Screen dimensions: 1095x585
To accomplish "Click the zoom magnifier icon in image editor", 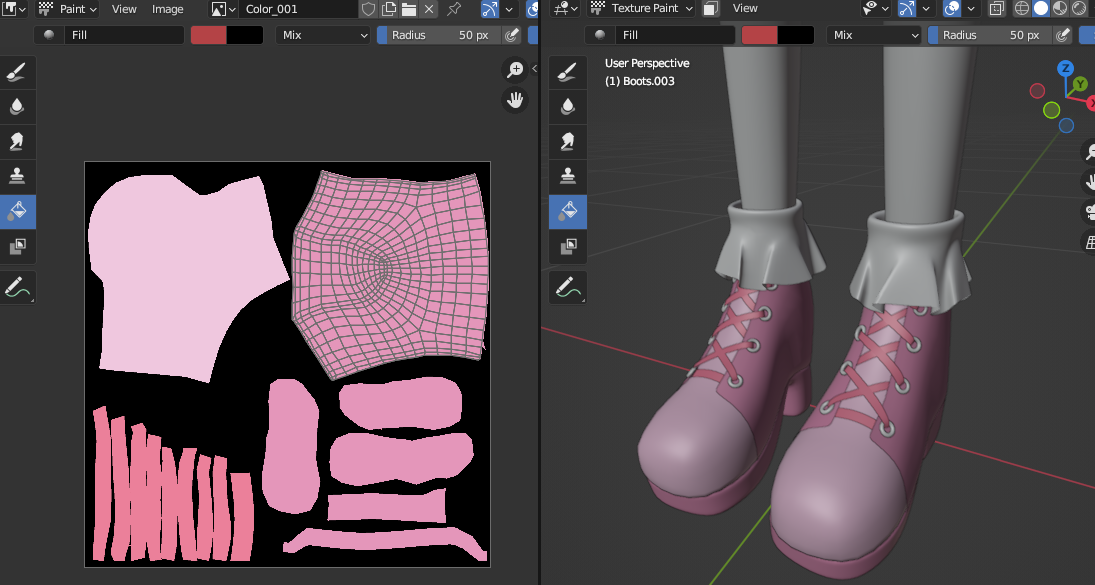I will (515, 69).
